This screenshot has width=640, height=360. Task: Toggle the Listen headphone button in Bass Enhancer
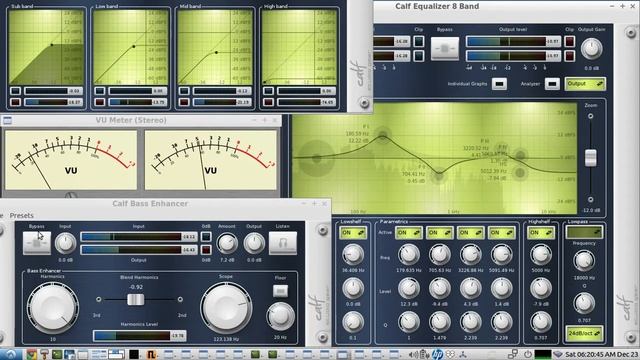click(x=282, y=243)
